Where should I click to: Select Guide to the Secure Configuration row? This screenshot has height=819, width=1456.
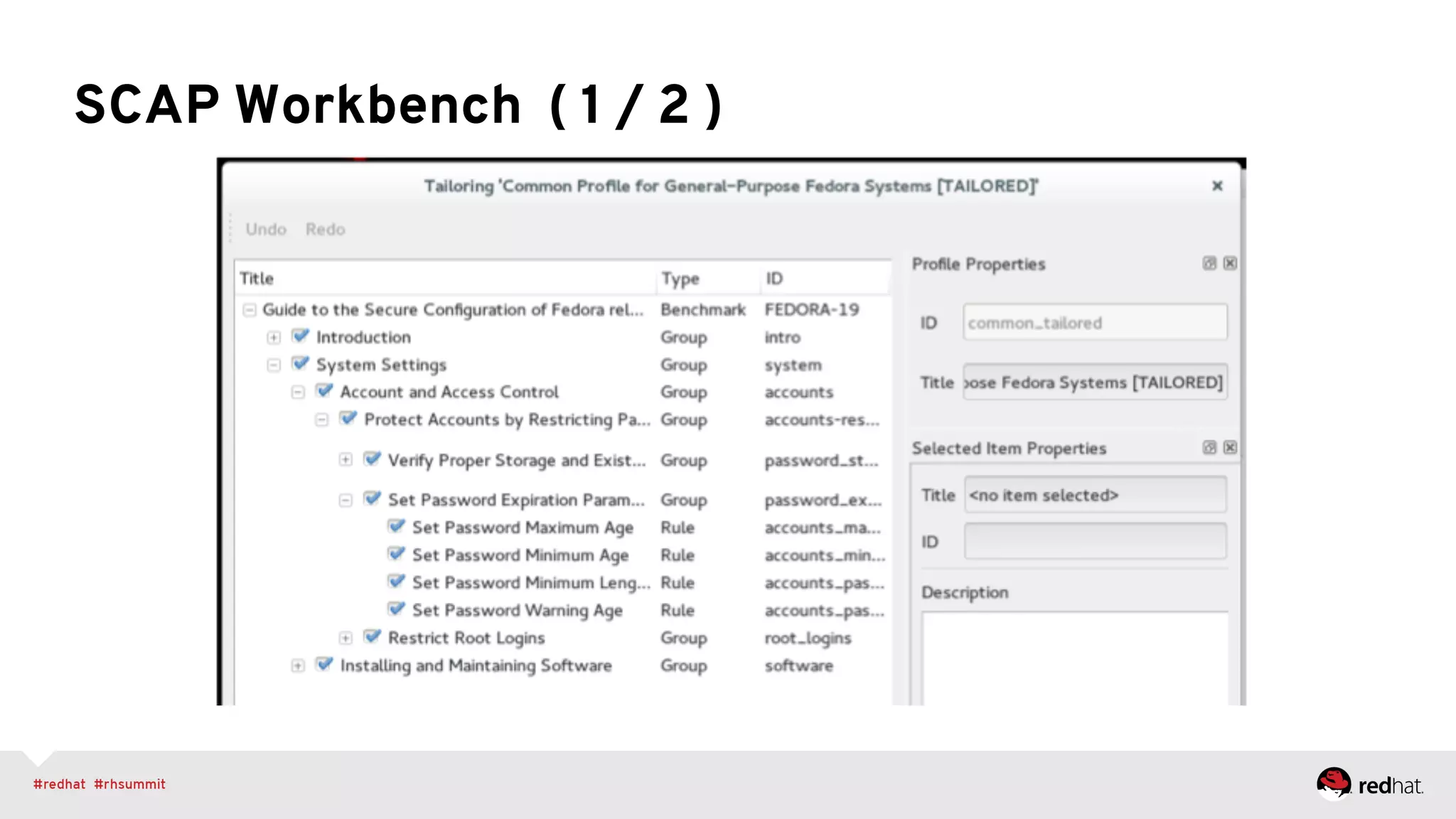click(562, 310)
